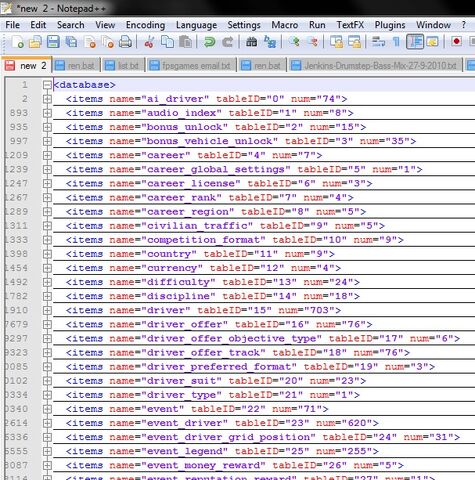Open the Plugins menu
This screenshot has height=480, width=475.
(x=390, y=25)
